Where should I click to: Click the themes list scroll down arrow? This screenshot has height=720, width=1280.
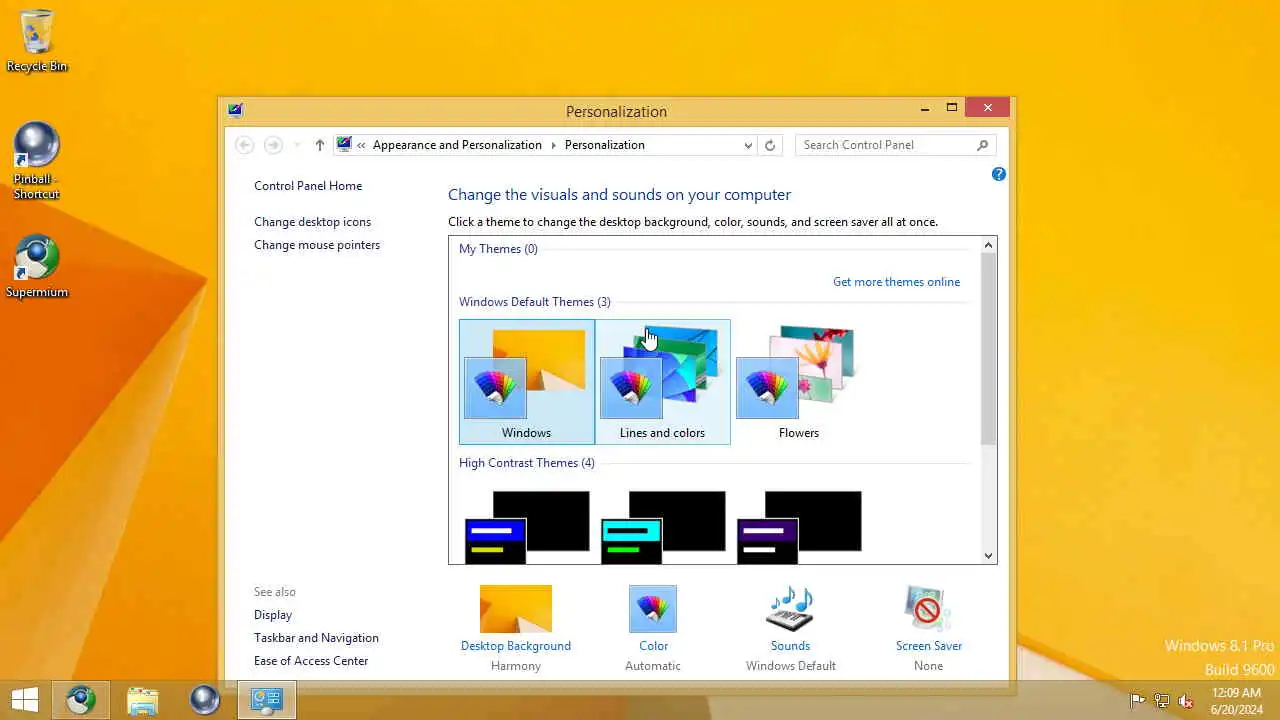(x=988, y=556)
